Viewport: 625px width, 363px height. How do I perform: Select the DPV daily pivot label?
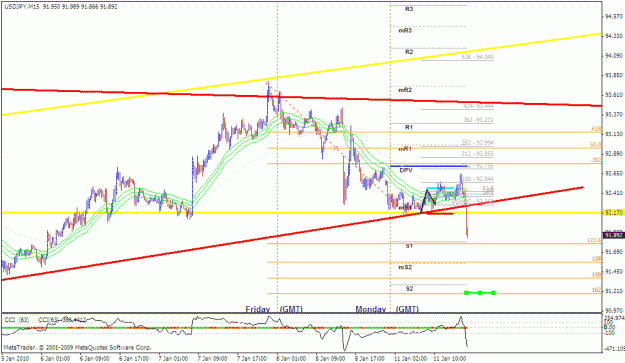pos(406,171)
